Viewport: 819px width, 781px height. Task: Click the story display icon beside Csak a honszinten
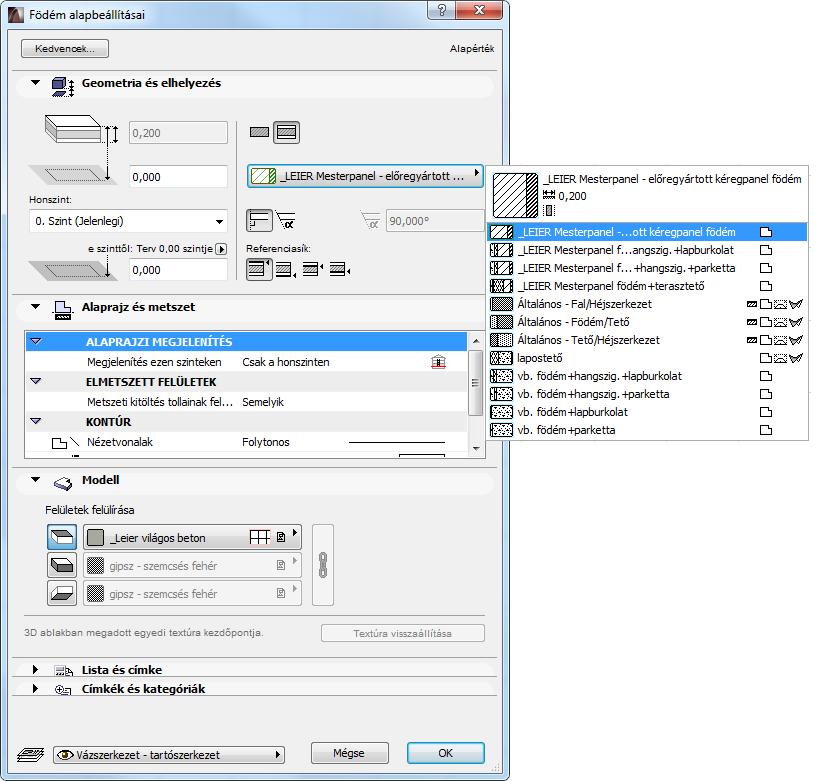click(438, 362)
